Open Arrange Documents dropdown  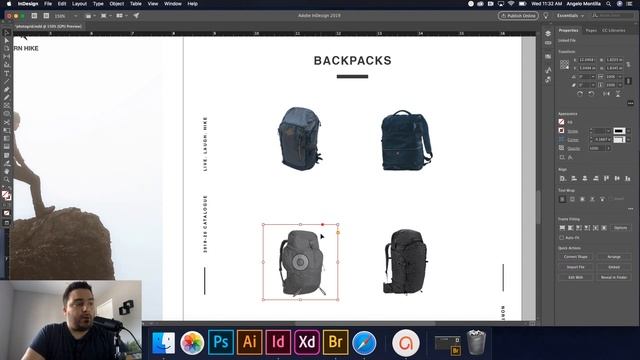pos(121,16)
